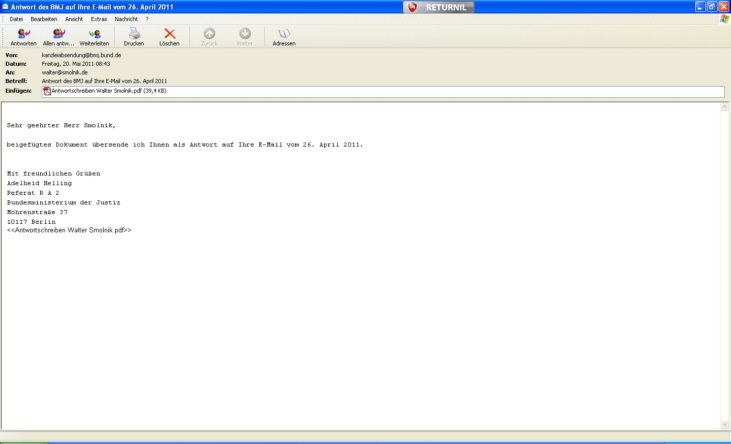Open the Datei menu
731x444 pixels.
(x=16, y=19)
